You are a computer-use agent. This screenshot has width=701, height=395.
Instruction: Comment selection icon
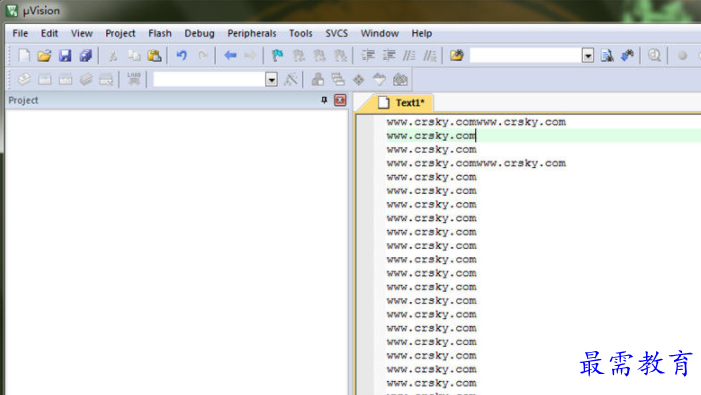click(x=409, y=55)
